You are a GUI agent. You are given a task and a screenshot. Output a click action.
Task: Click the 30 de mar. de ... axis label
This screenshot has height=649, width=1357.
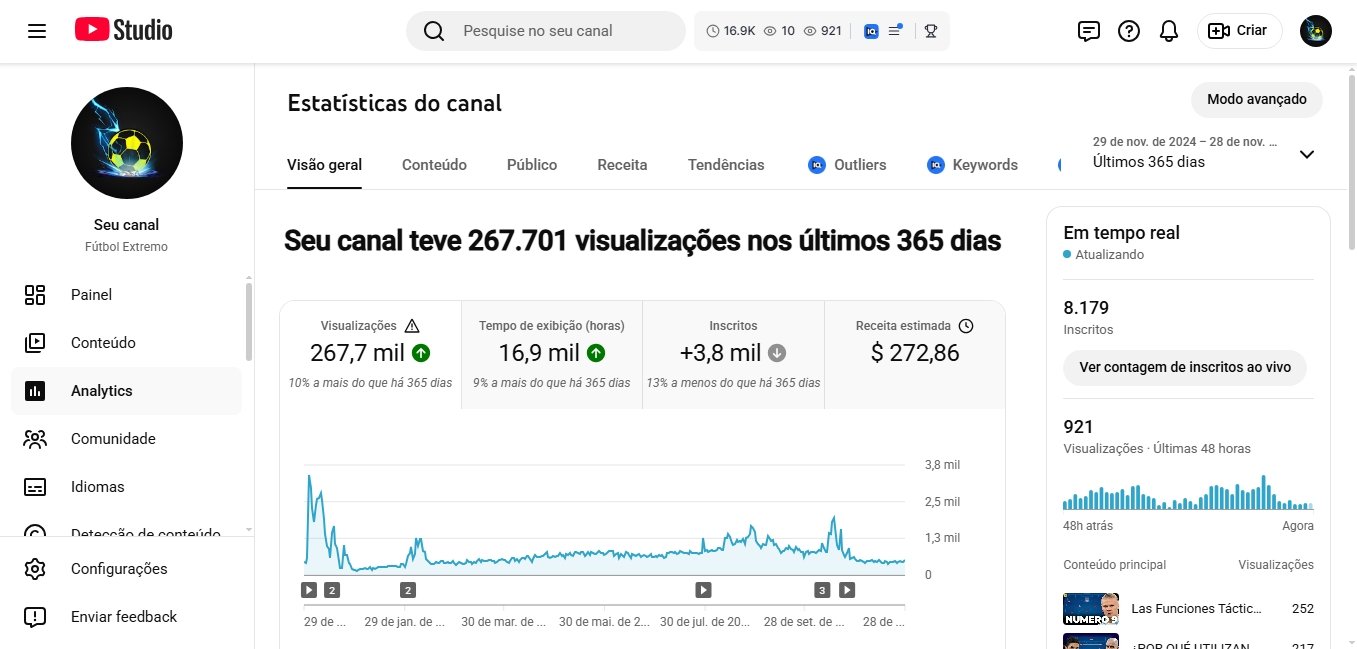[x=503, y=622]
